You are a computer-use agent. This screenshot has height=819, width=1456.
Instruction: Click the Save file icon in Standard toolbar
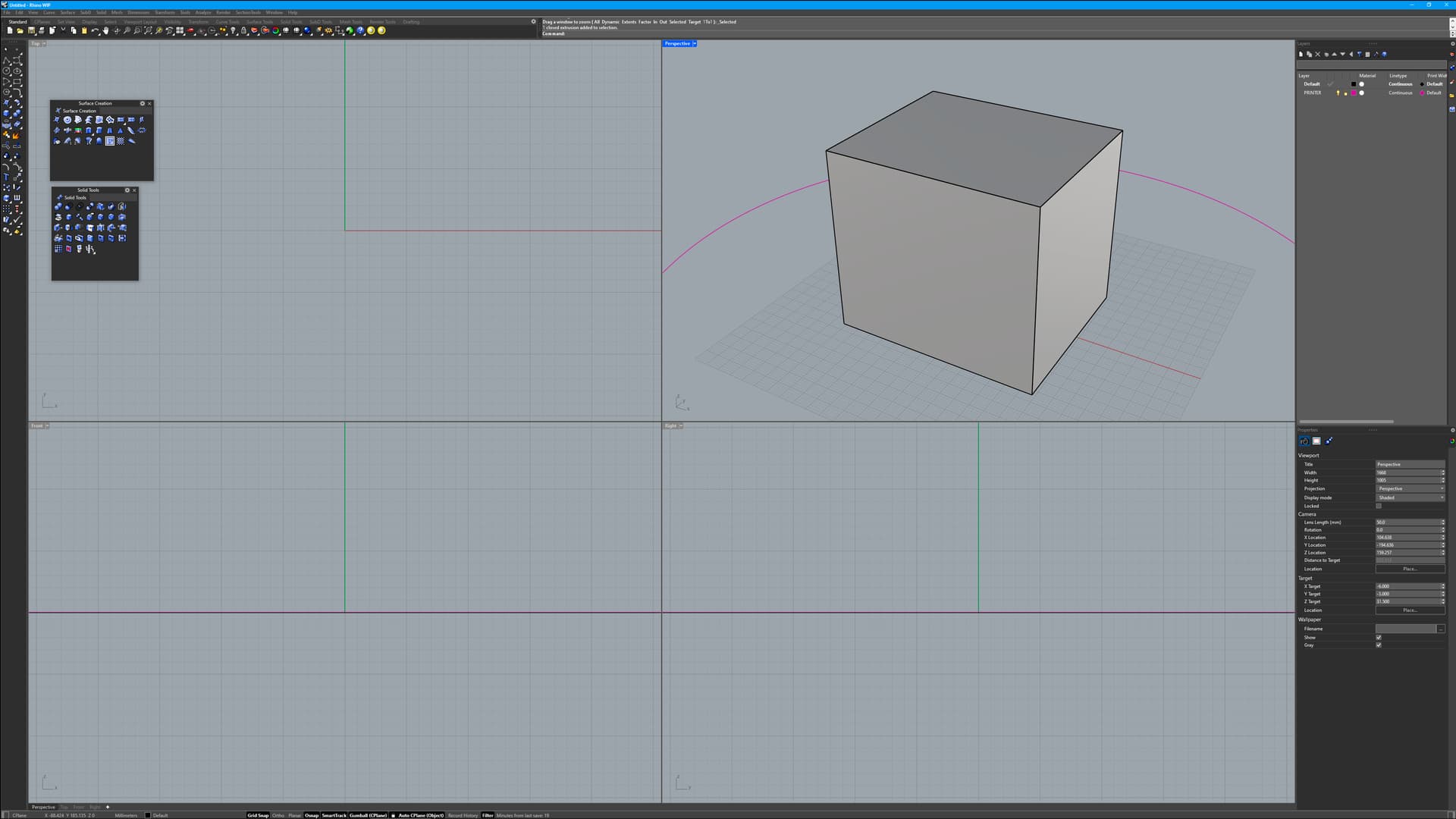pos(31,30)
